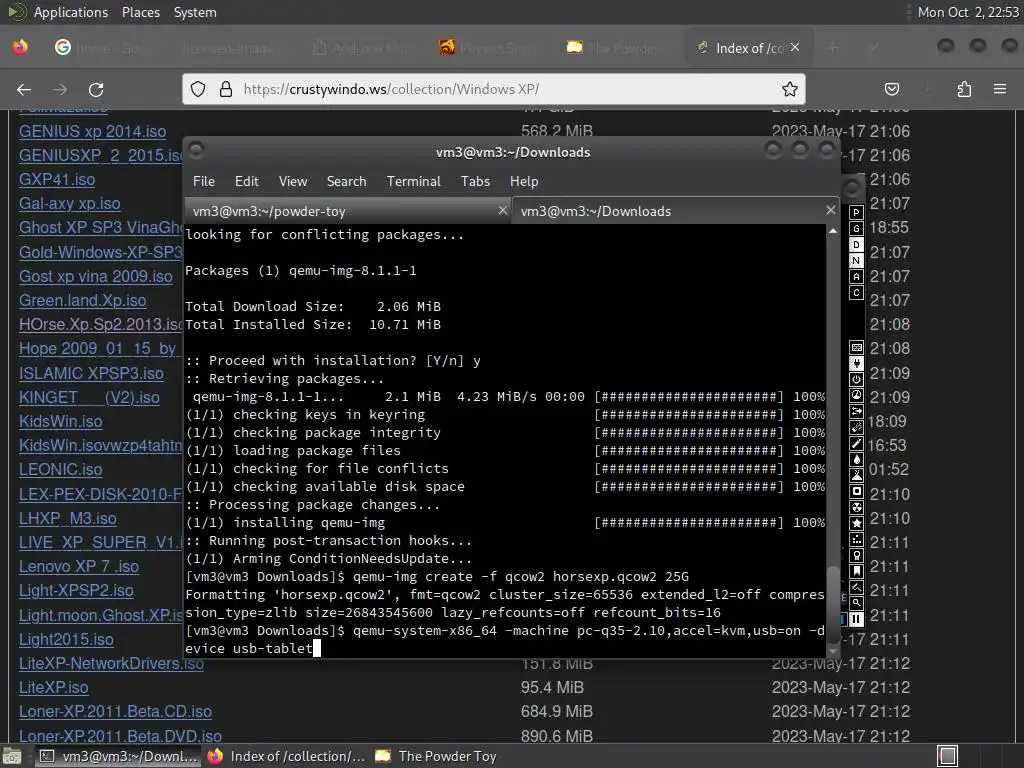
Task: Open Powder Toy Liquids droplet icon
Action: point(856,459)
